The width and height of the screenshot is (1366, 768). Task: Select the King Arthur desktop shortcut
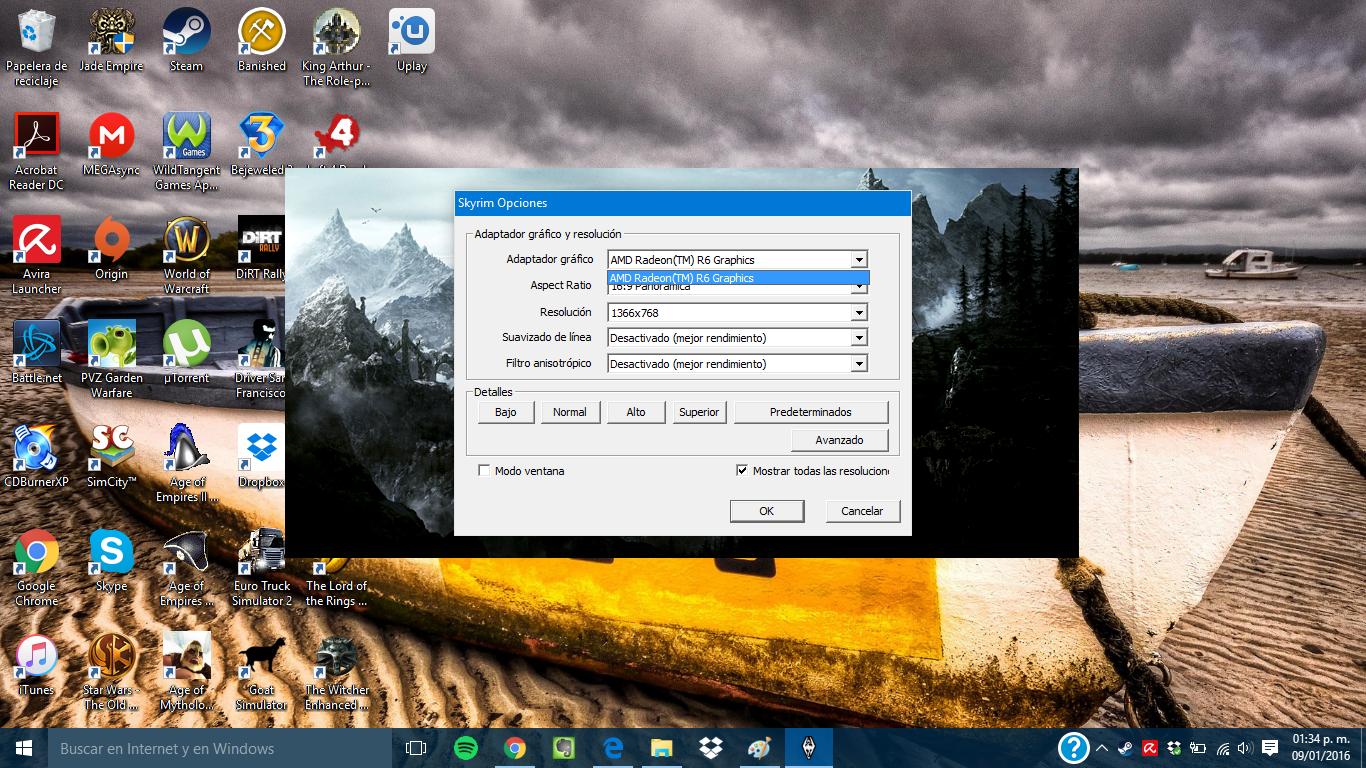tap(336, 47)
